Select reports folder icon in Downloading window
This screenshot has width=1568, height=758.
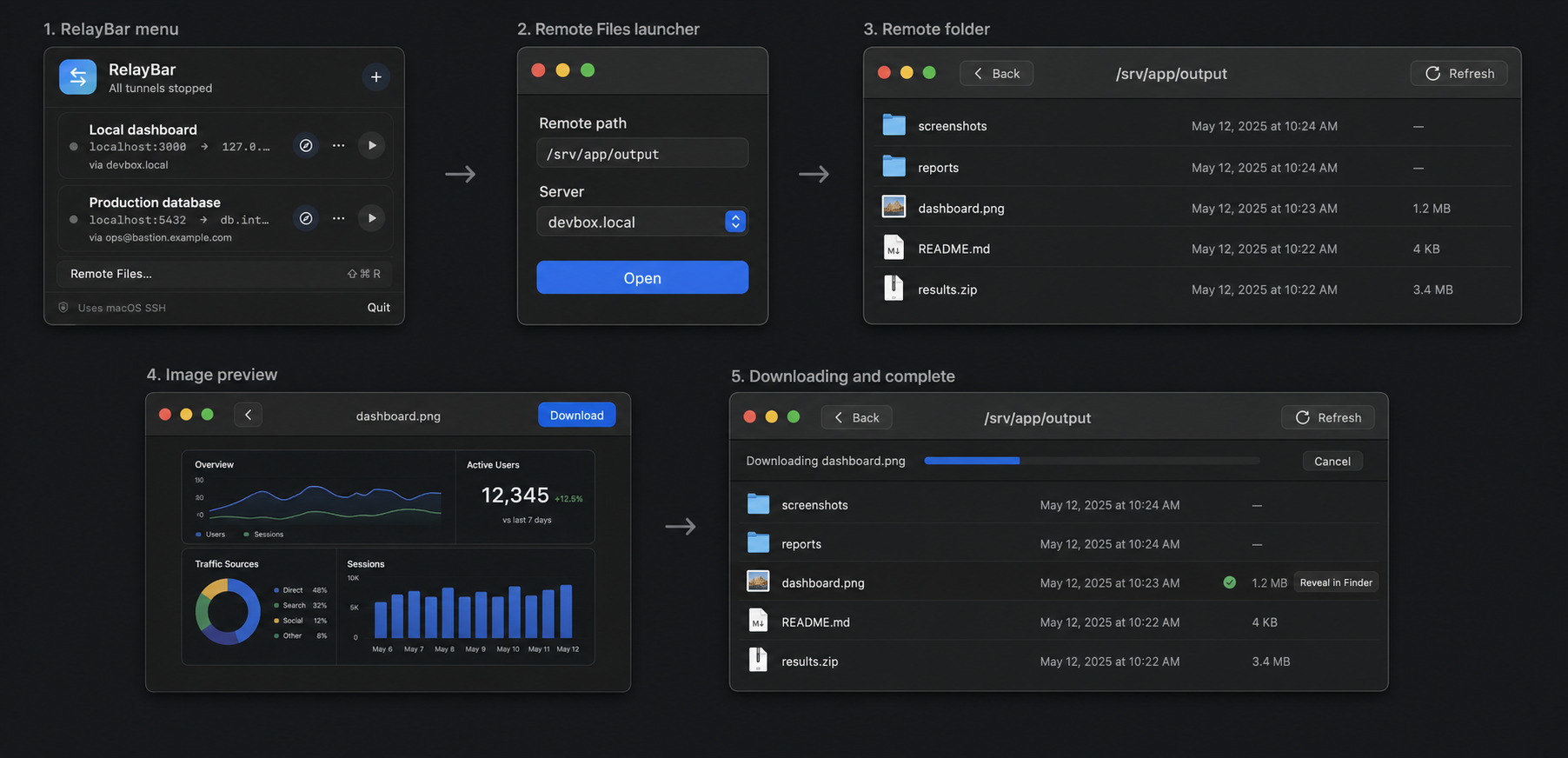tap(758, 543)
